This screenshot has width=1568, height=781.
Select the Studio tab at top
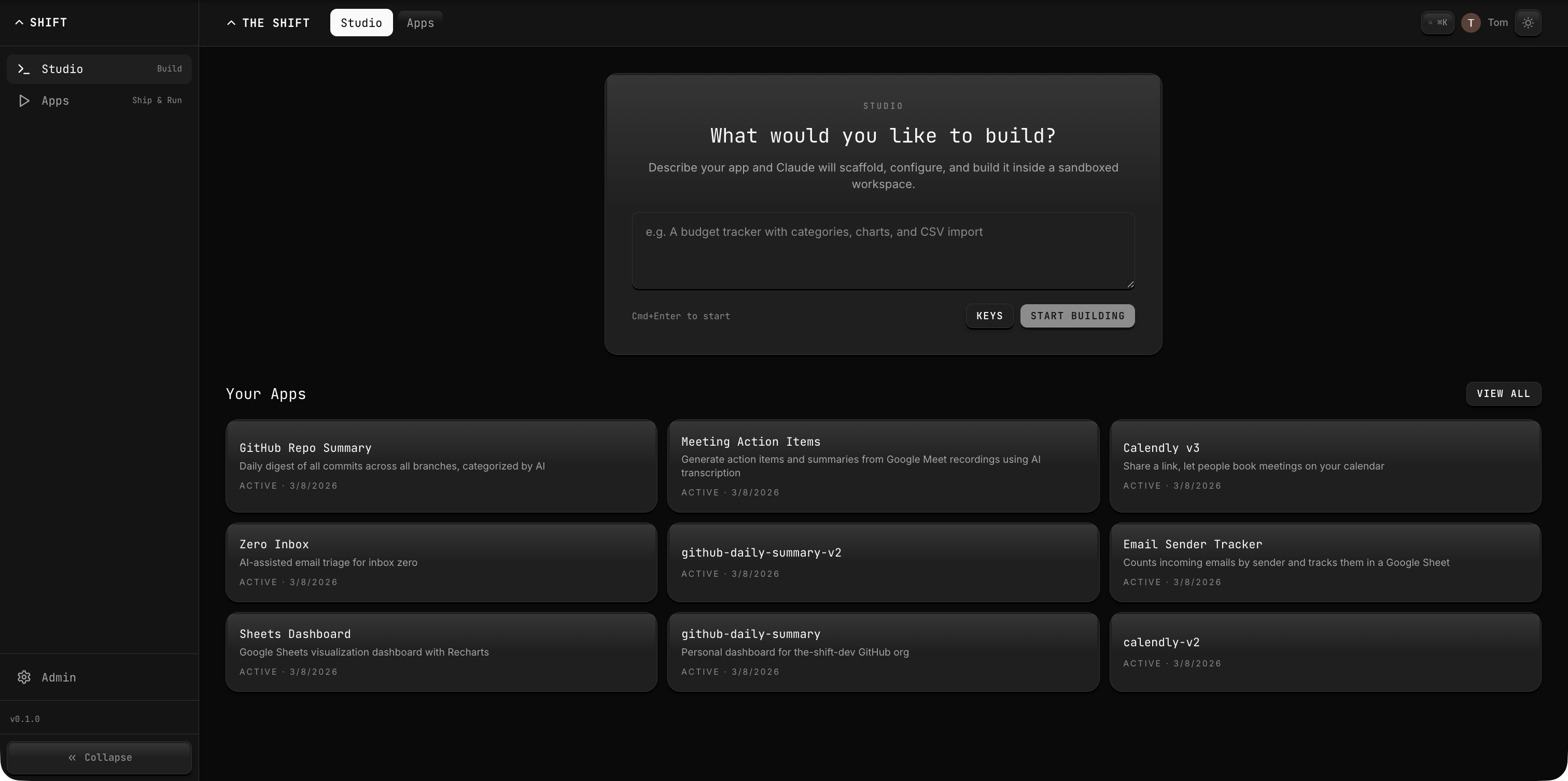361,22
